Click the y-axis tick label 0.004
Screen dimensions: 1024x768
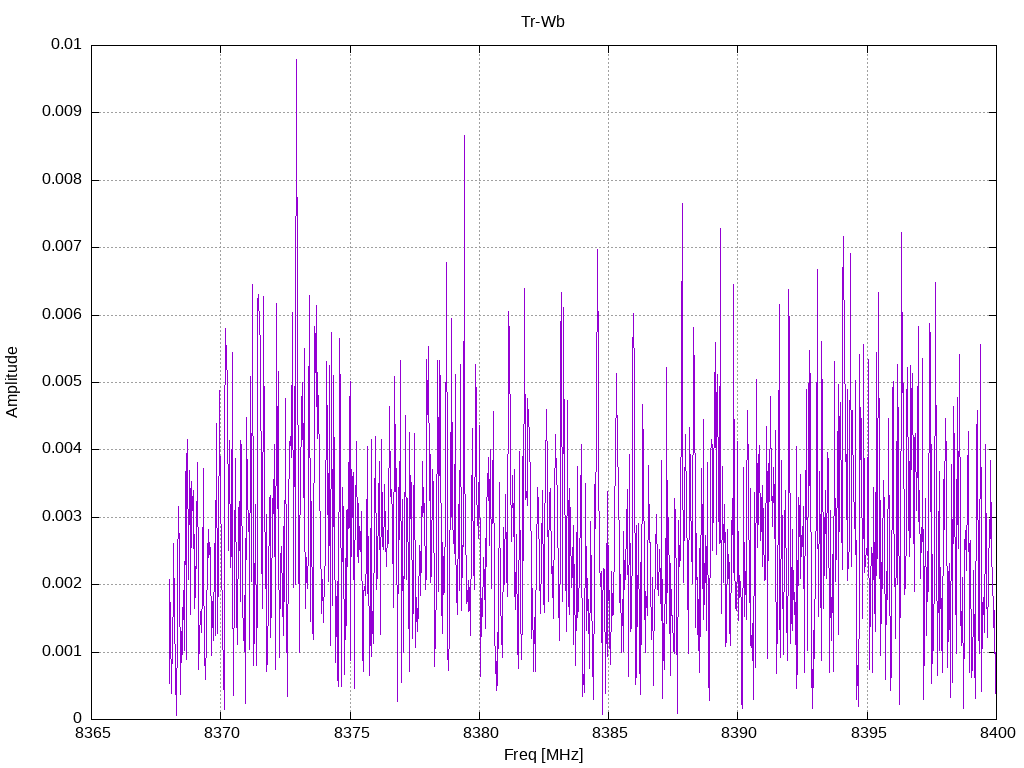click(62, 449)
